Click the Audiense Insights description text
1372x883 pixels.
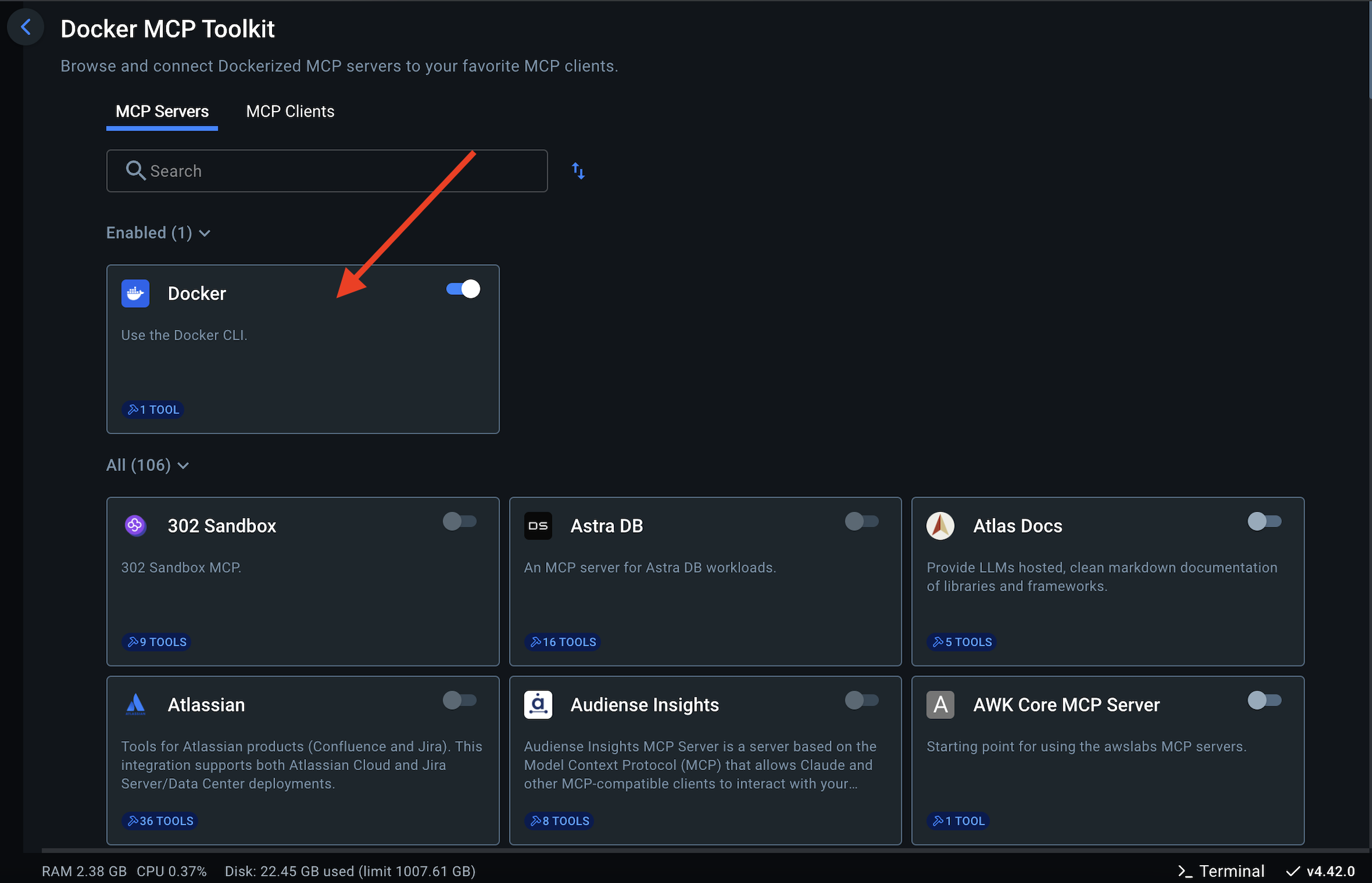[x=700, y=765]
